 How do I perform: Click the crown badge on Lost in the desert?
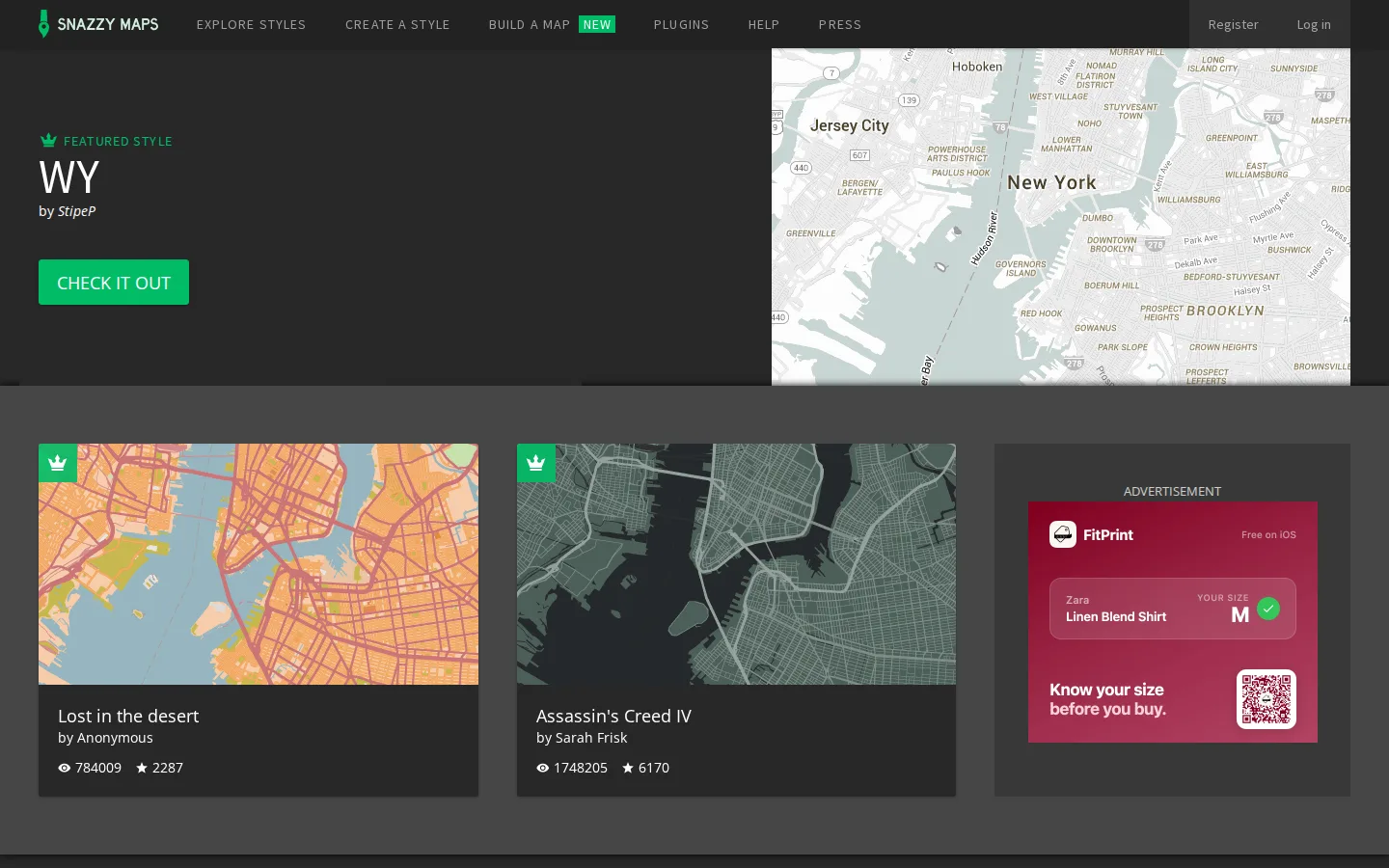(x=58, y=463)
